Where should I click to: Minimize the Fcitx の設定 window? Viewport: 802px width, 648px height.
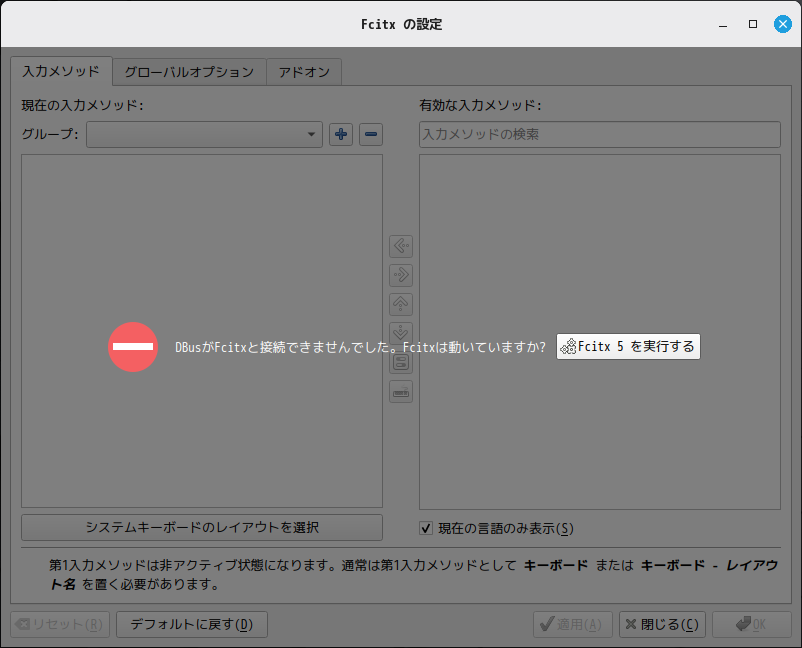click(x=723, y=24)
